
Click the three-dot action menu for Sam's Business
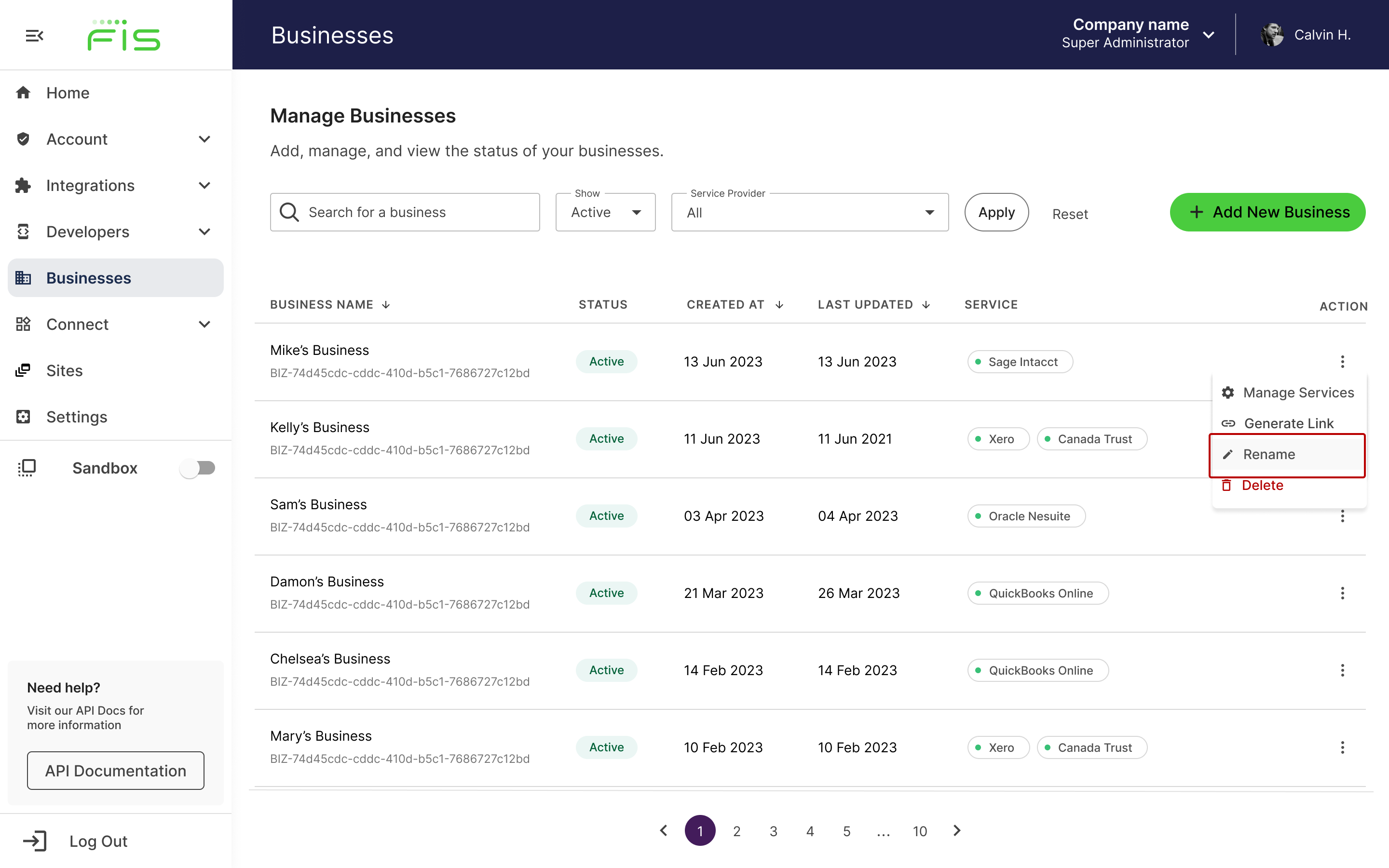point(1343,516)
